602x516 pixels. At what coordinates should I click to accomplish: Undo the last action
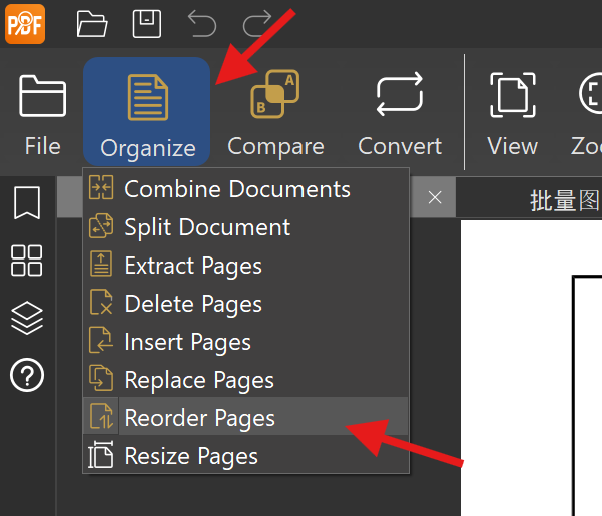tap(202, 24)
